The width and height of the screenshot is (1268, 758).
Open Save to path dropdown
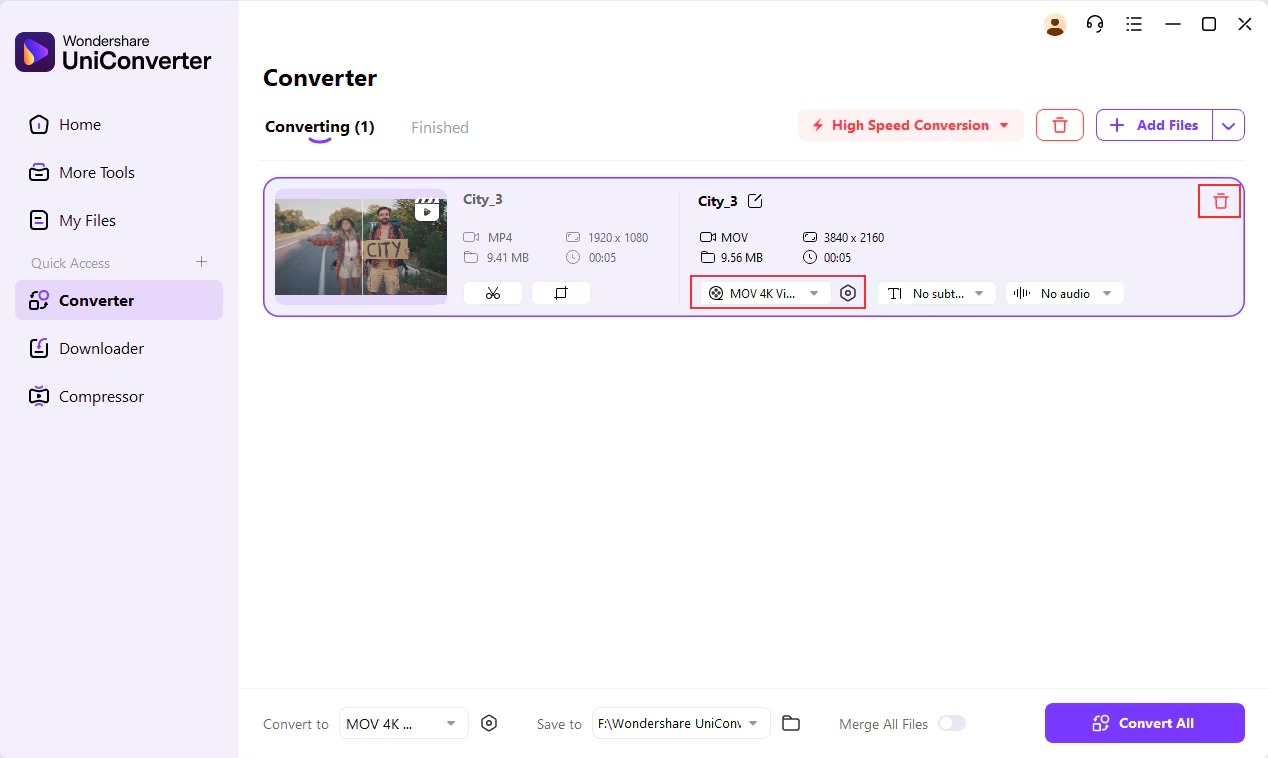pyautogui.click(x=681, y=723)
